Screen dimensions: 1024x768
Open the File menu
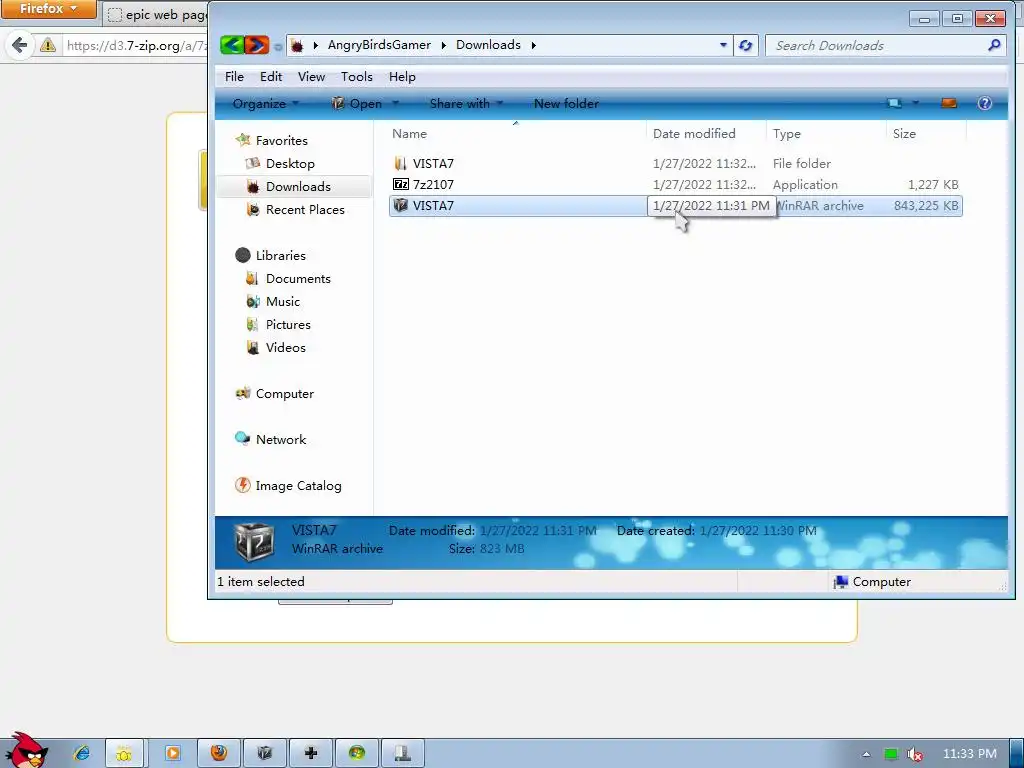click(x=234, y=77)
